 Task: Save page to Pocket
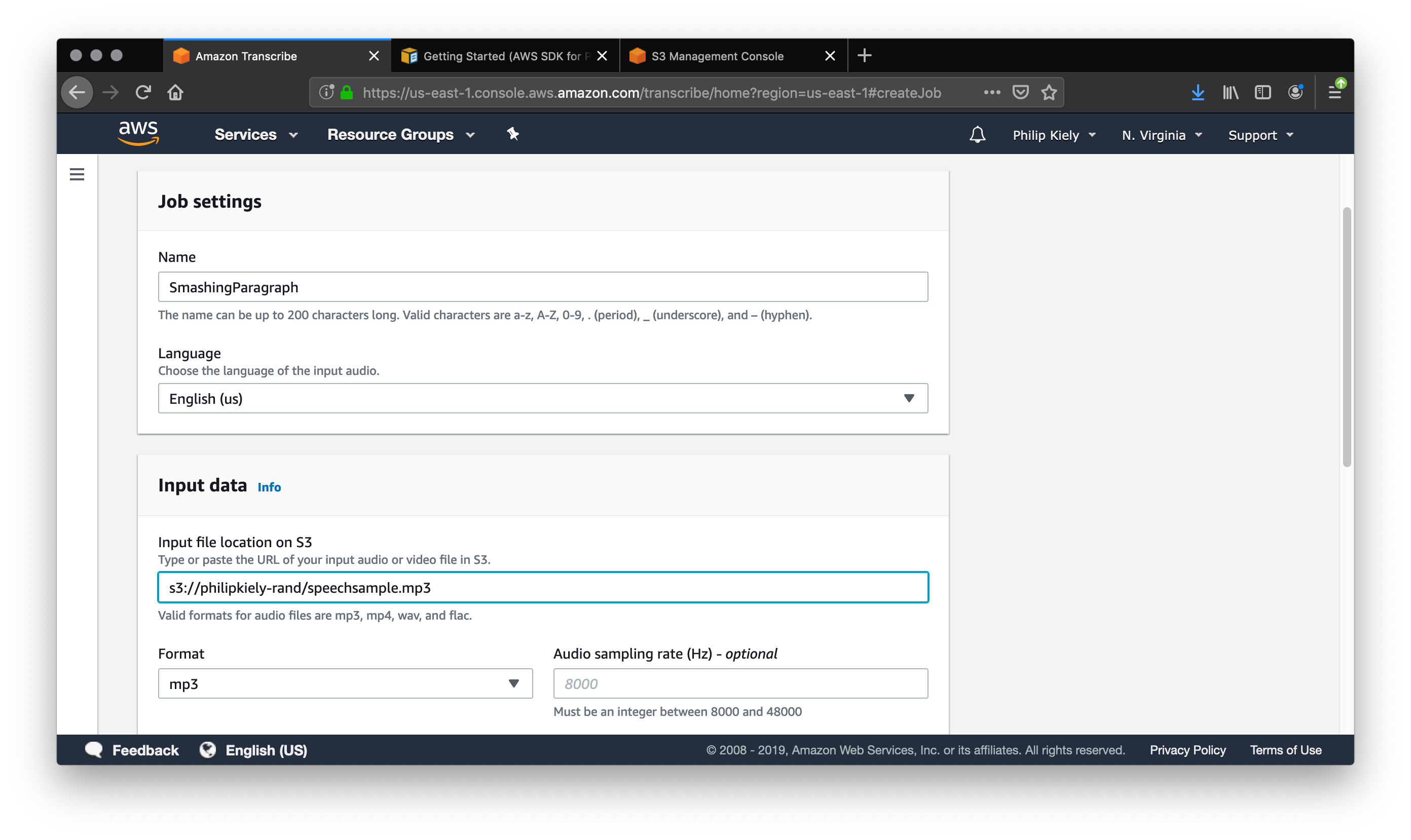click(x=1020, y=92)
